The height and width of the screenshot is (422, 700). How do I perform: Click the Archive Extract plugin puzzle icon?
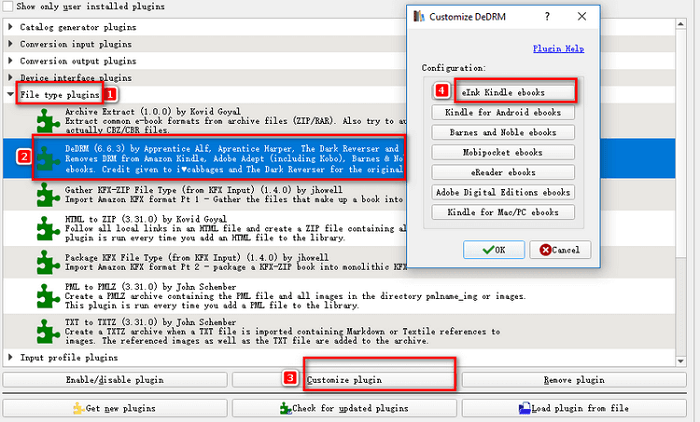click(x=48, y=121)
